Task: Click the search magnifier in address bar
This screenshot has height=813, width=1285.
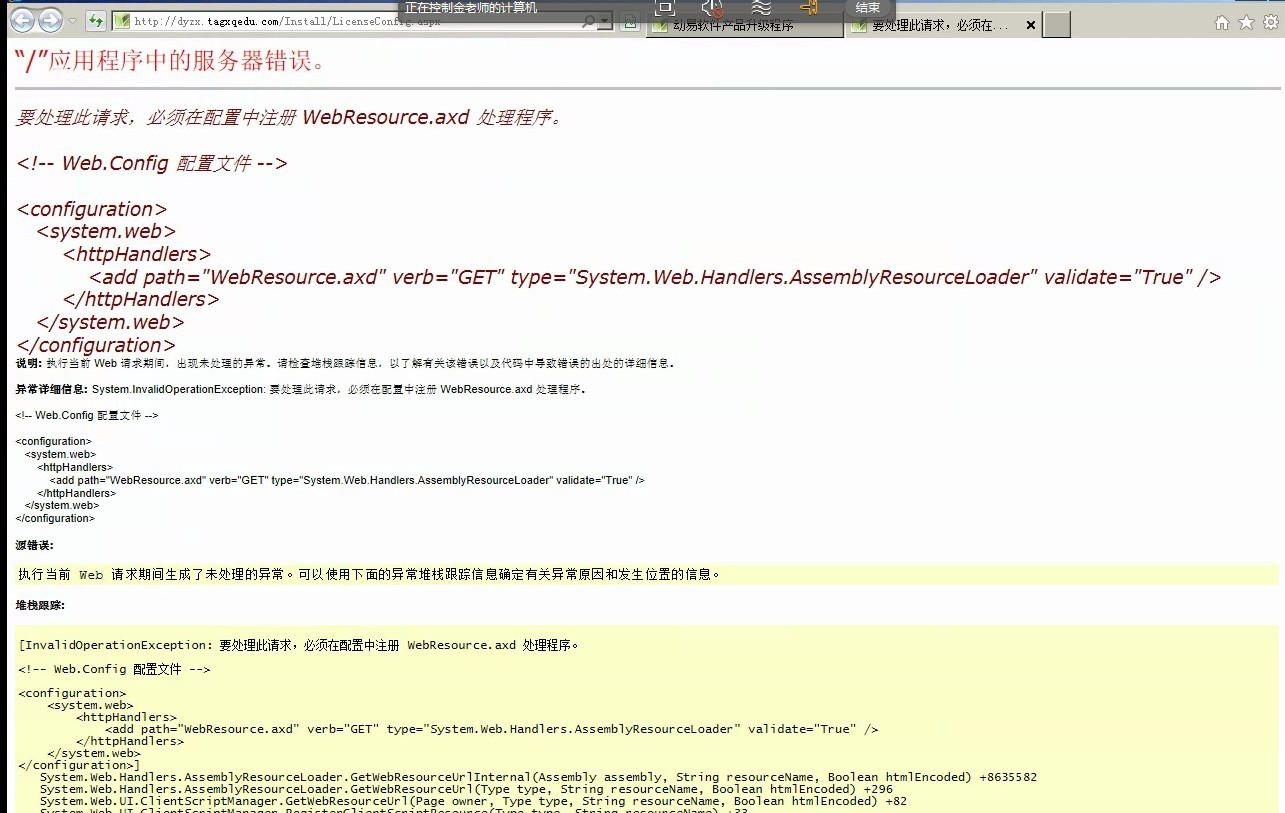Action: point(588,22)
